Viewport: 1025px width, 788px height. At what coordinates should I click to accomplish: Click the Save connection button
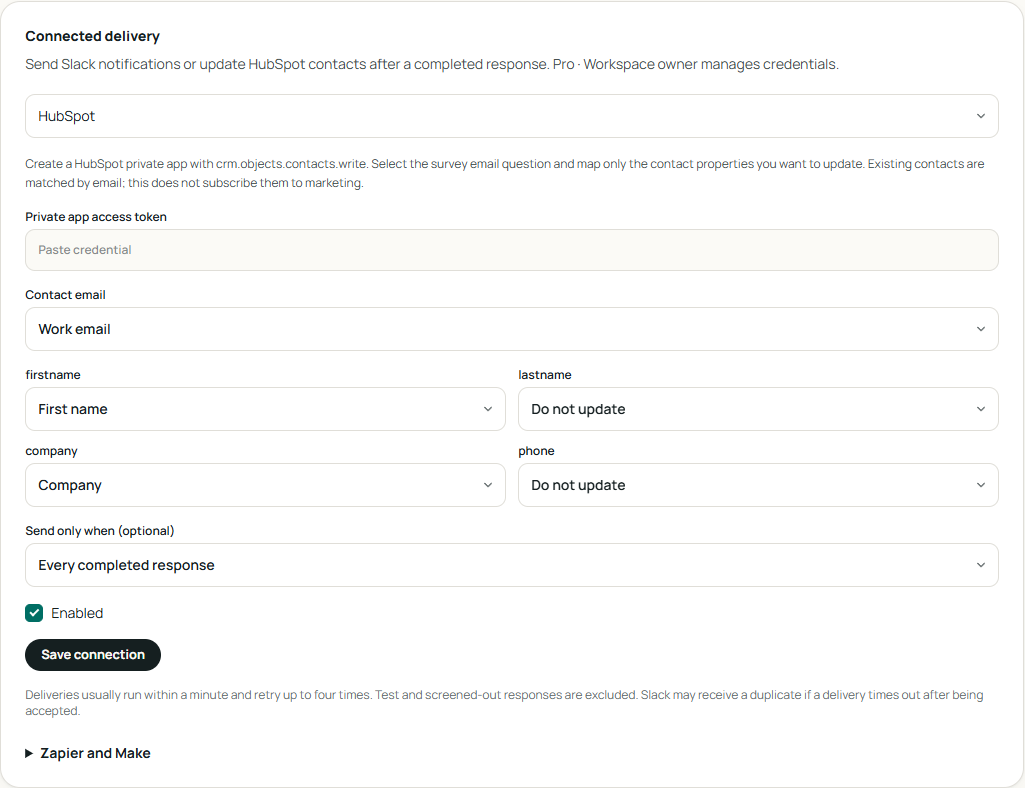pos(93,655)
